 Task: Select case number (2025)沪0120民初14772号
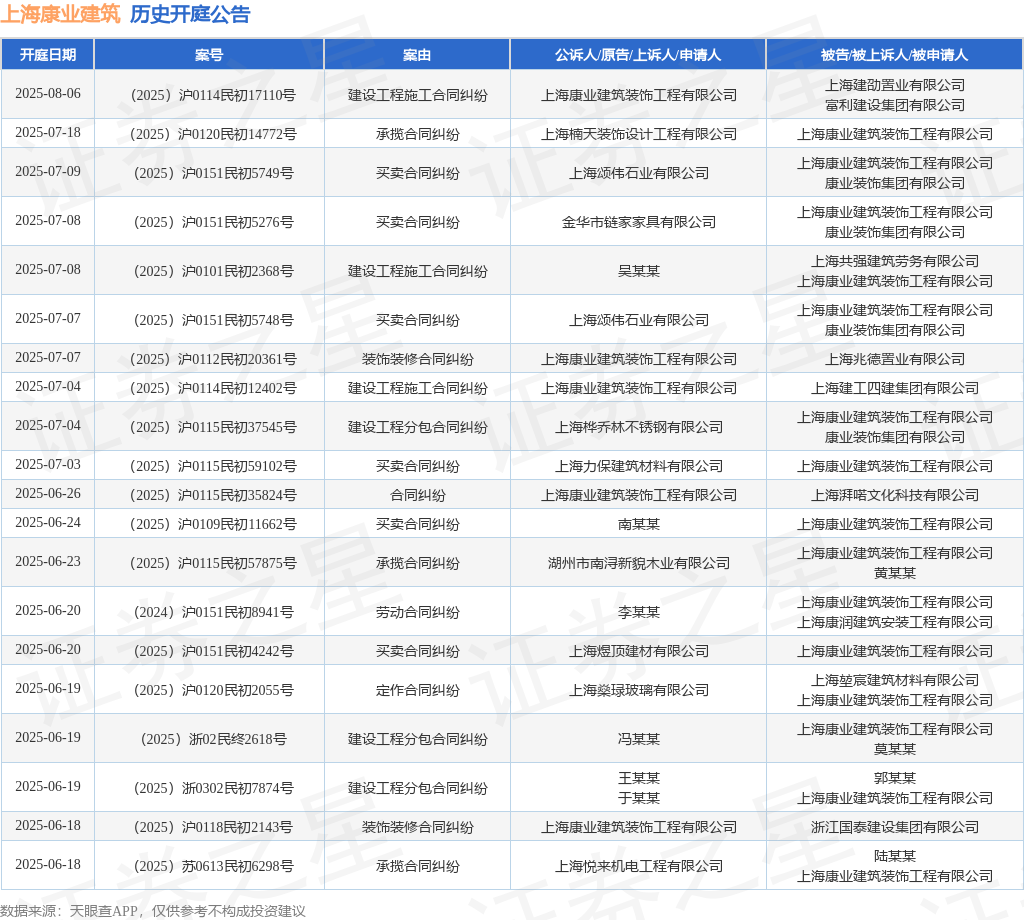(x=213, y=135)
